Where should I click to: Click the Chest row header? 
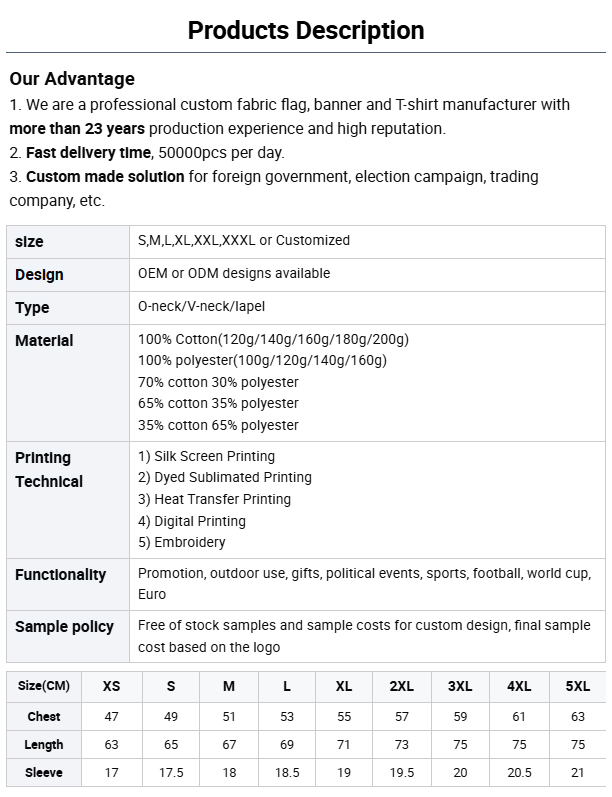[x=44, y=716]
